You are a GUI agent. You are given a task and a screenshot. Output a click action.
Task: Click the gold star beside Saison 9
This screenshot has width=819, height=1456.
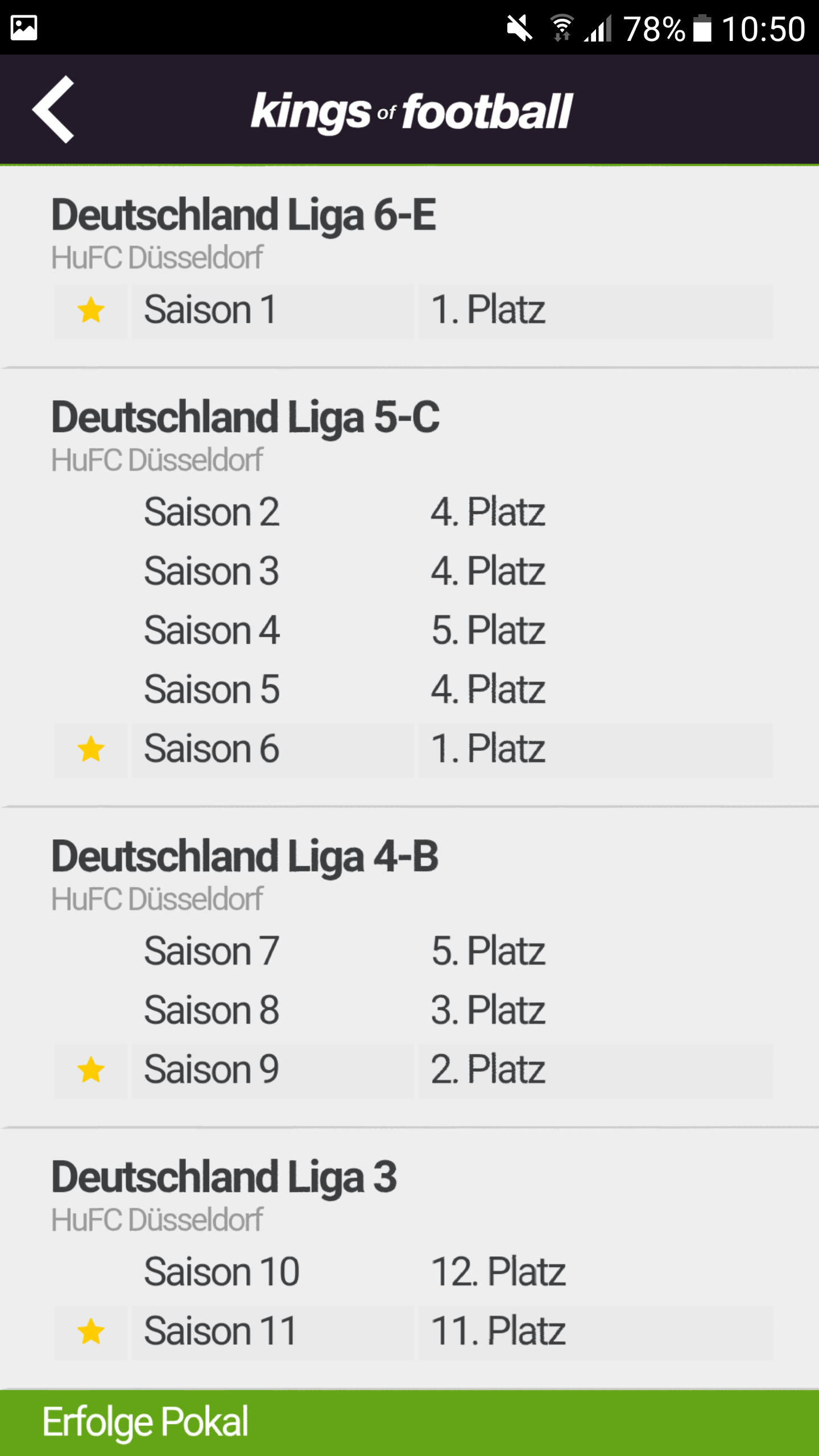[91, 1070]
